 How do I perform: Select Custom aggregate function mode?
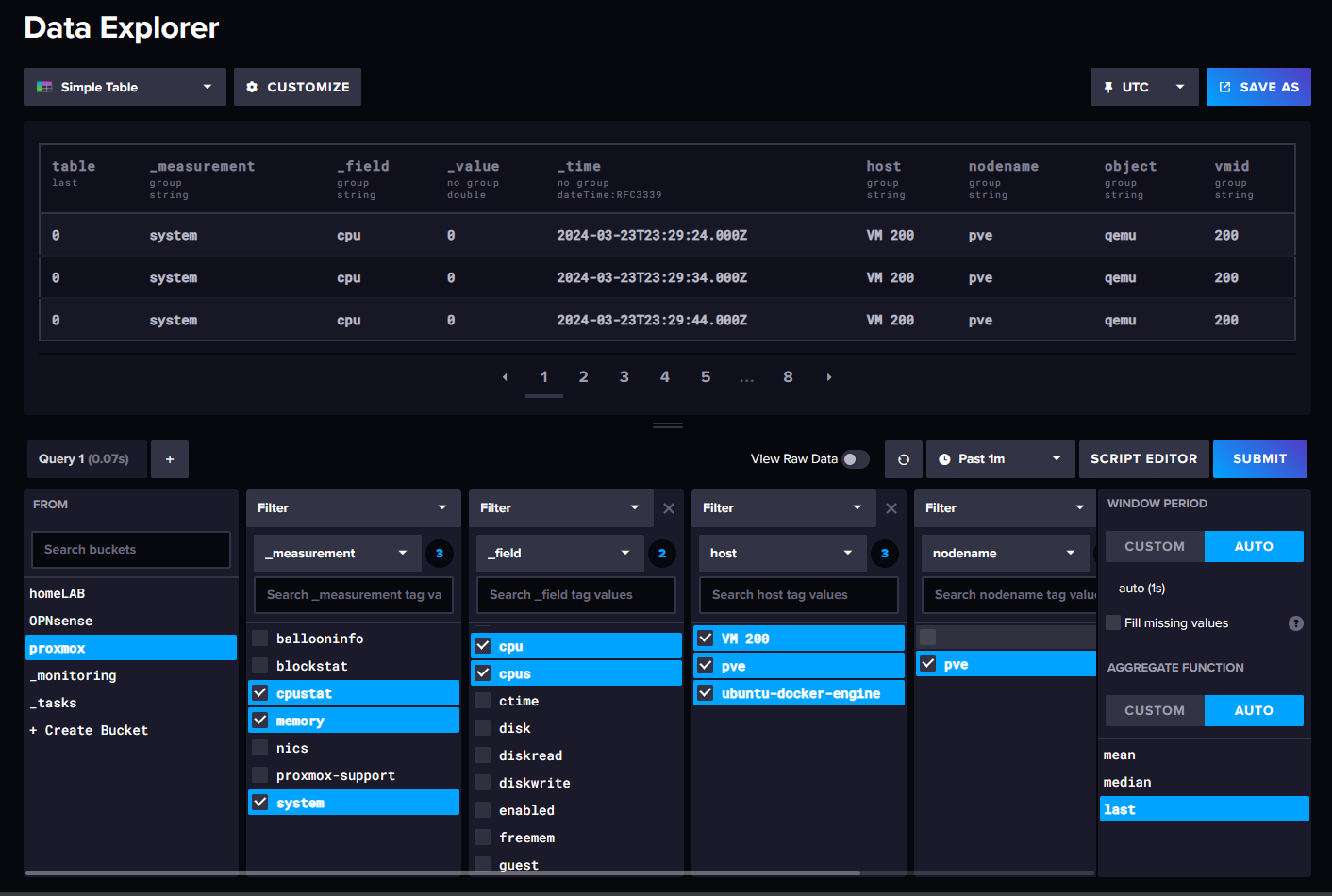[x=1155, y=711]
